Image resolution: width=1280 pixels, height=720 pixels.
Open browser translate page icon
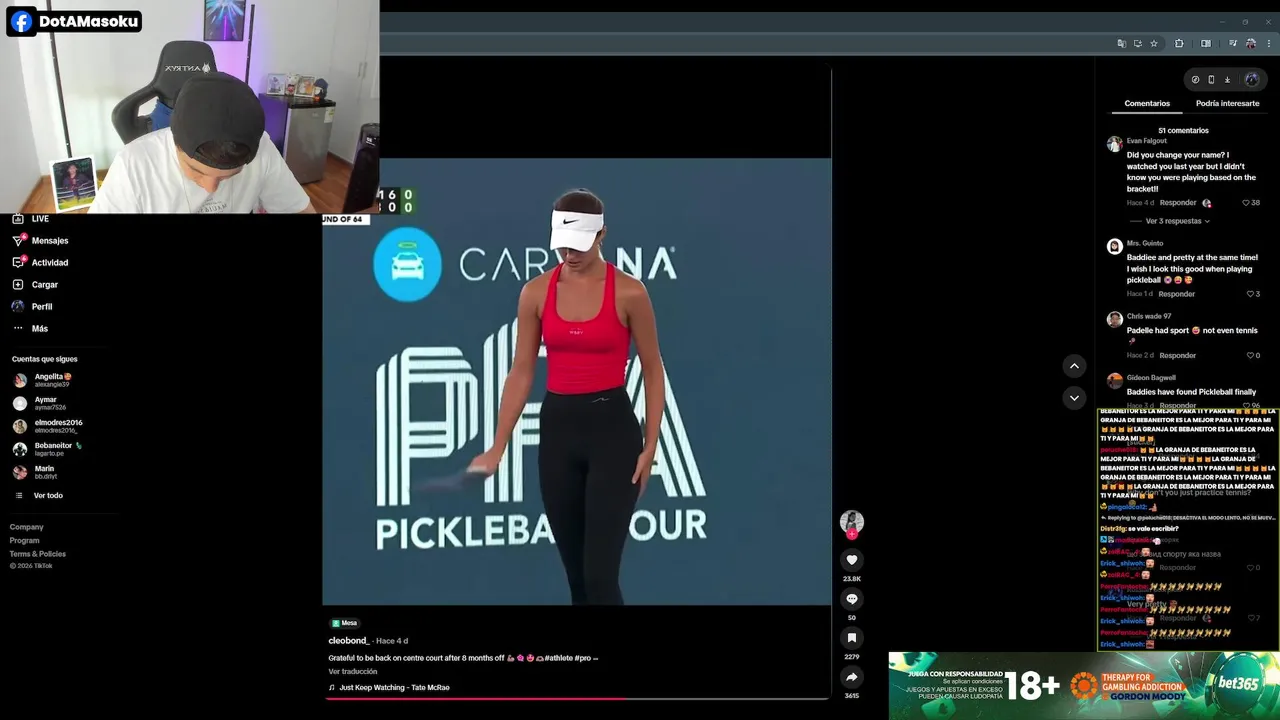pos(1122,43)
